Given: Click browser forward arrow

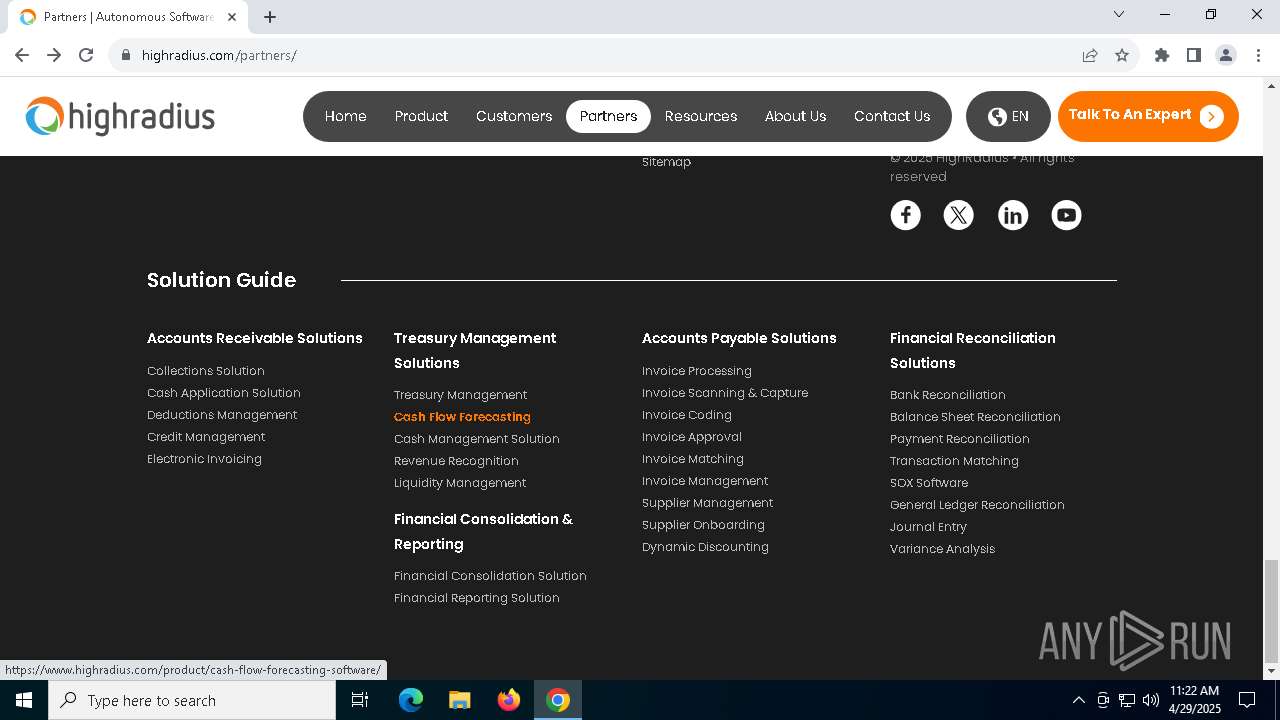Looking at the screenshot, I should click(x=54, y=55).
